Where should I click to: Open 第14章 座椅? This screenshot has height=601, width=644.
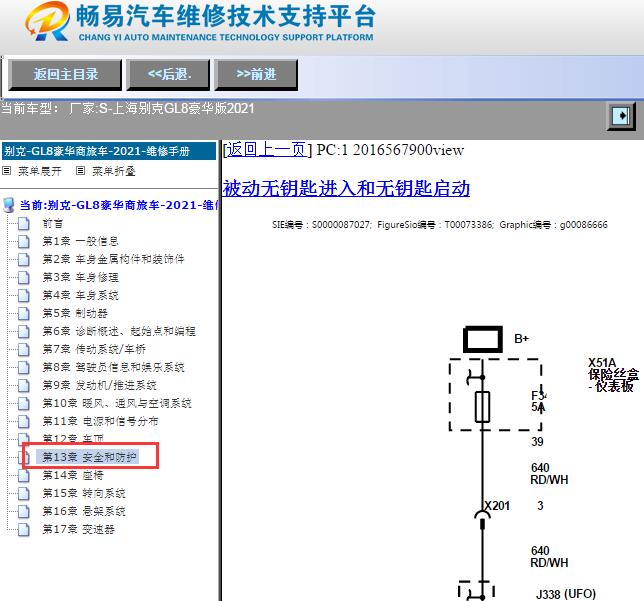[x=73, y=475]
